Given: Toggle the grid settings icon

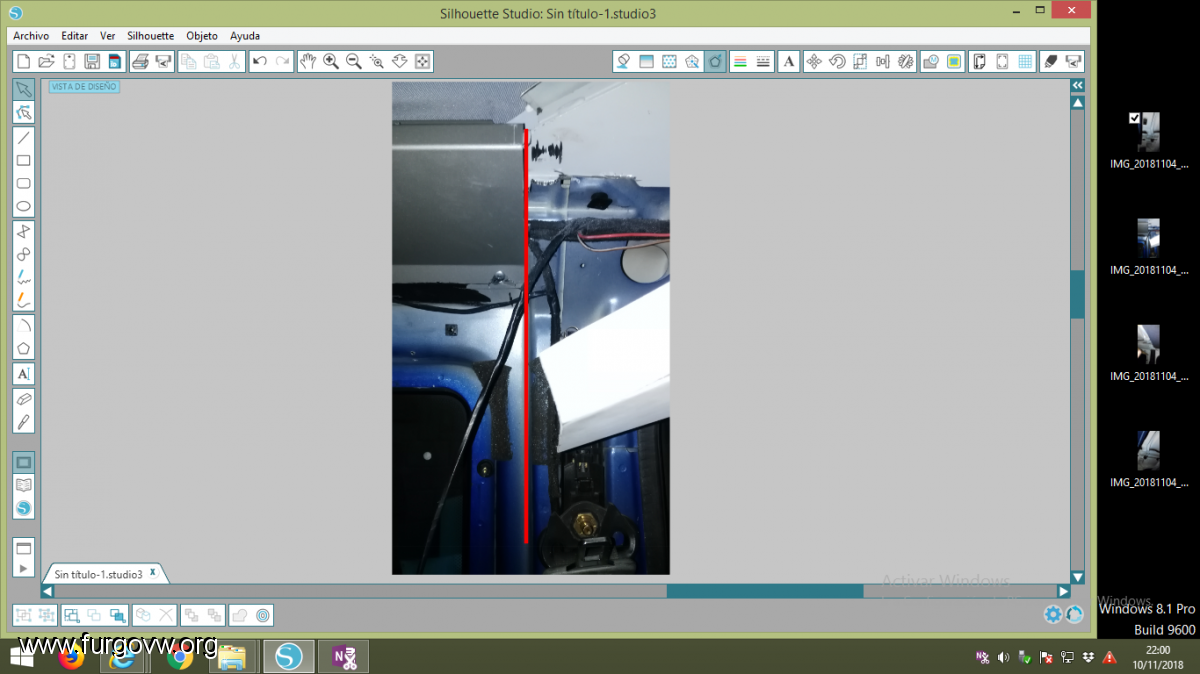Looking at the screenshot, I should (x=1025, y=62).
